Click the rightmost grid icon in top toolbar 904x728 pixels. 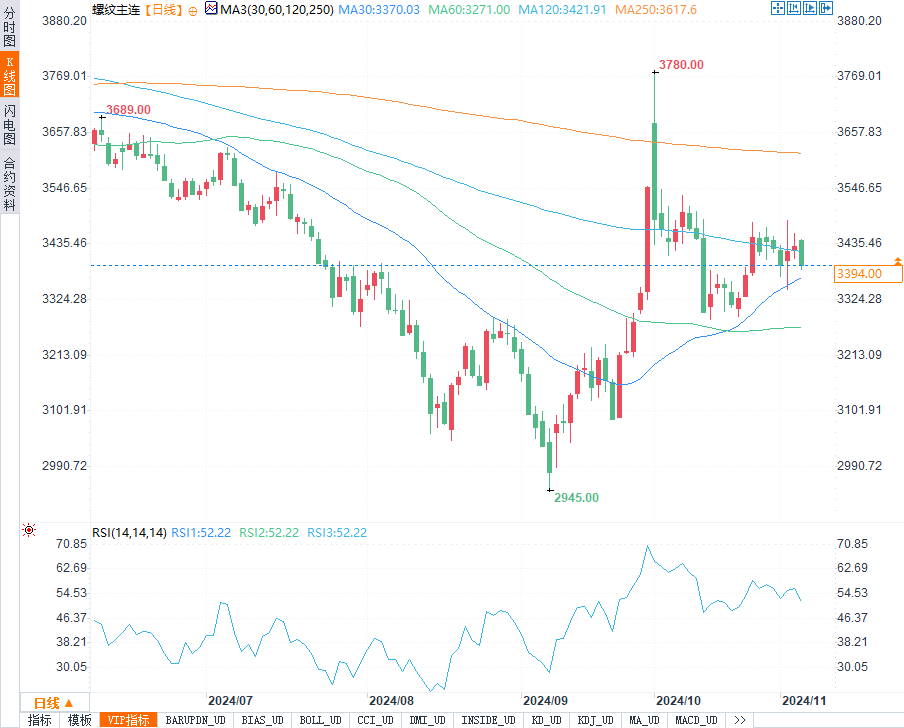tap(826, 8)
